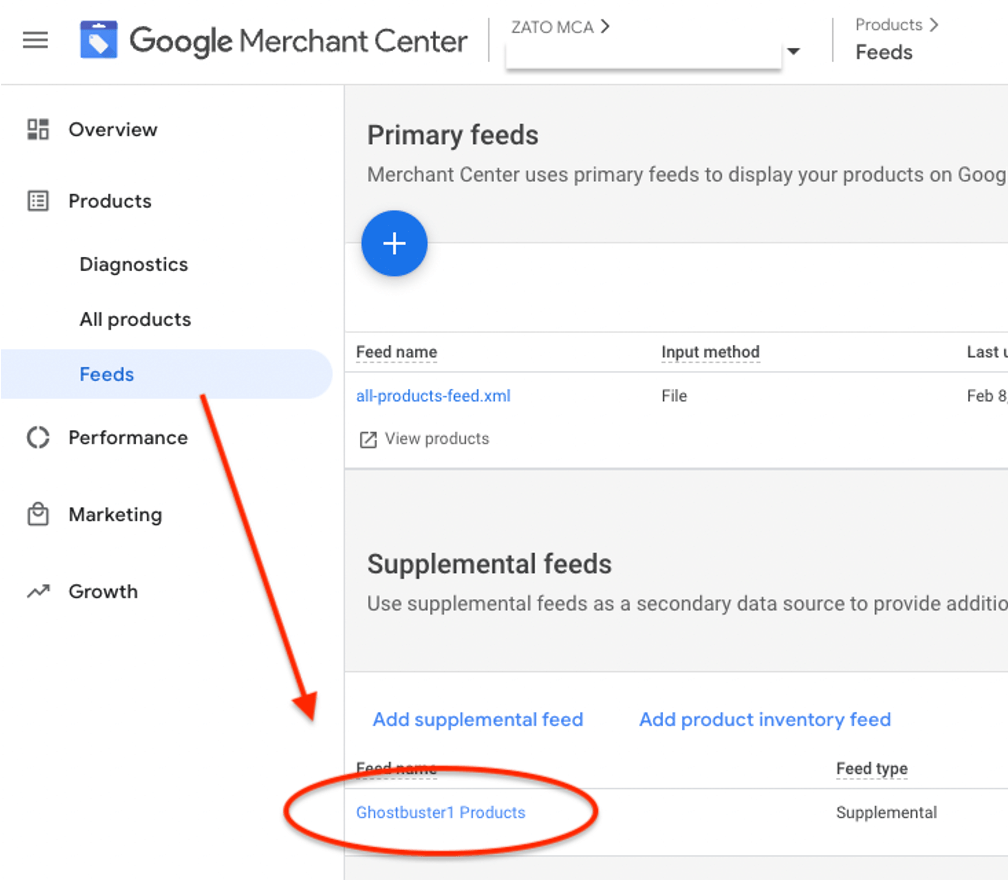
Task: Click the Products breadcrumb chevron
Action: tap(934, 25)
